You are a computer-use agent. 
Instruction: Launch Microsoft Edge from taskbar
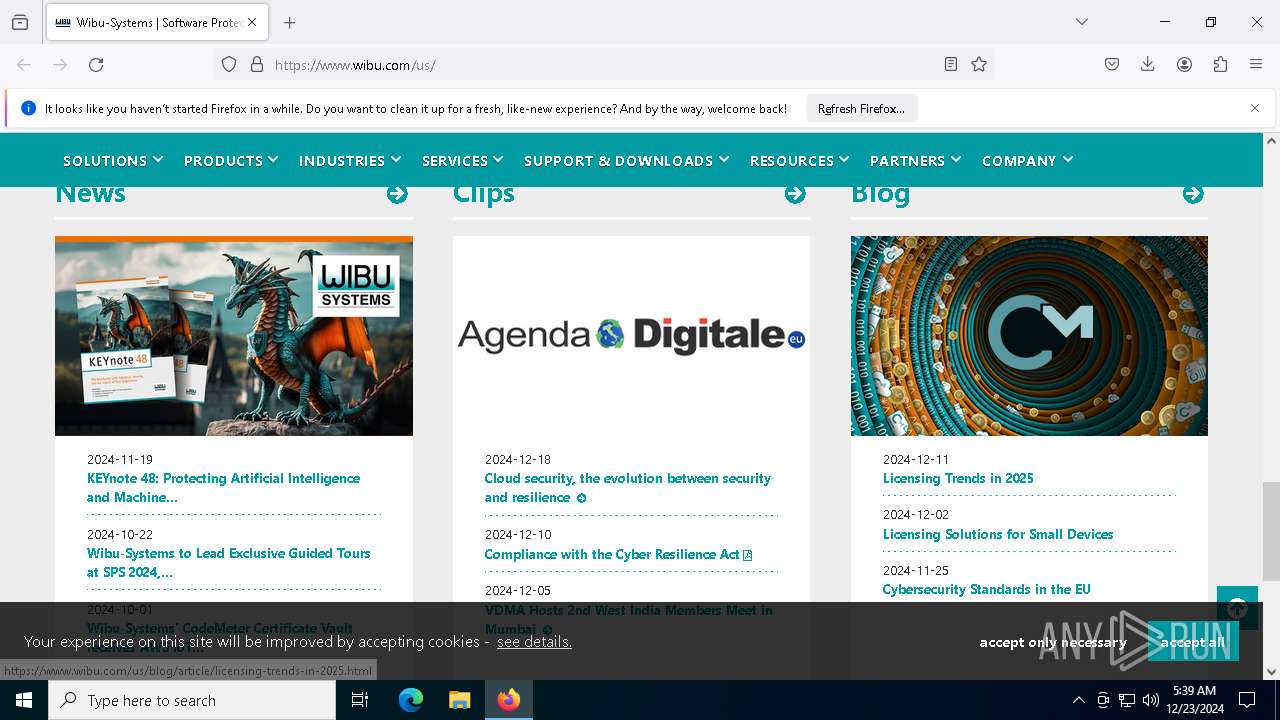tap(411, 700)
